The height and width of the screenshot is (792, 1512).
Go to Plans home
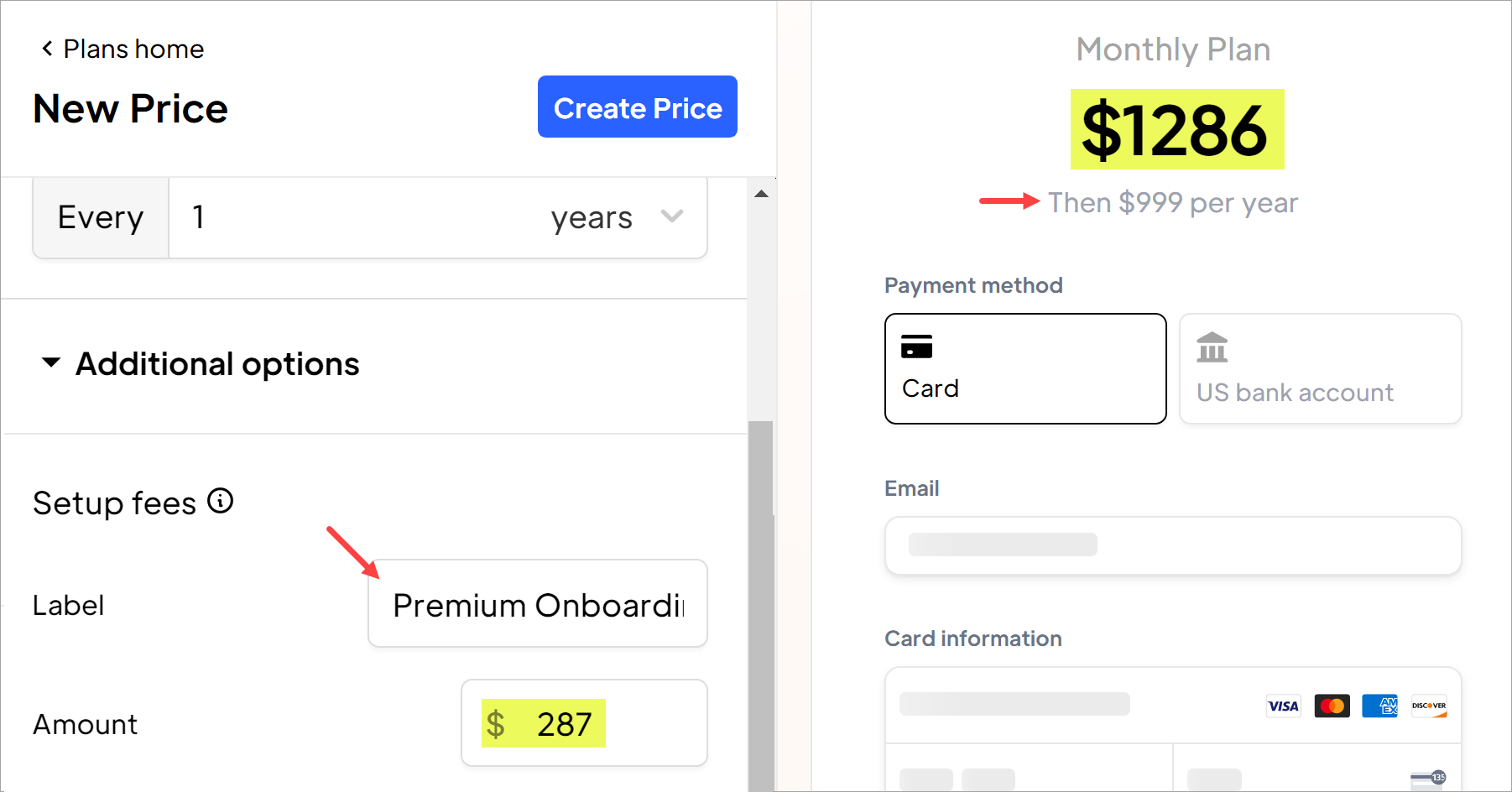click(x=133, y=48)
